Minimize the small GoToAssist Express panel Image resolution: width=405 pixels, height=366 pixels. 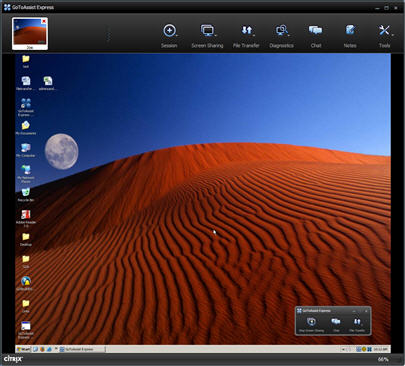pos(354,311)
